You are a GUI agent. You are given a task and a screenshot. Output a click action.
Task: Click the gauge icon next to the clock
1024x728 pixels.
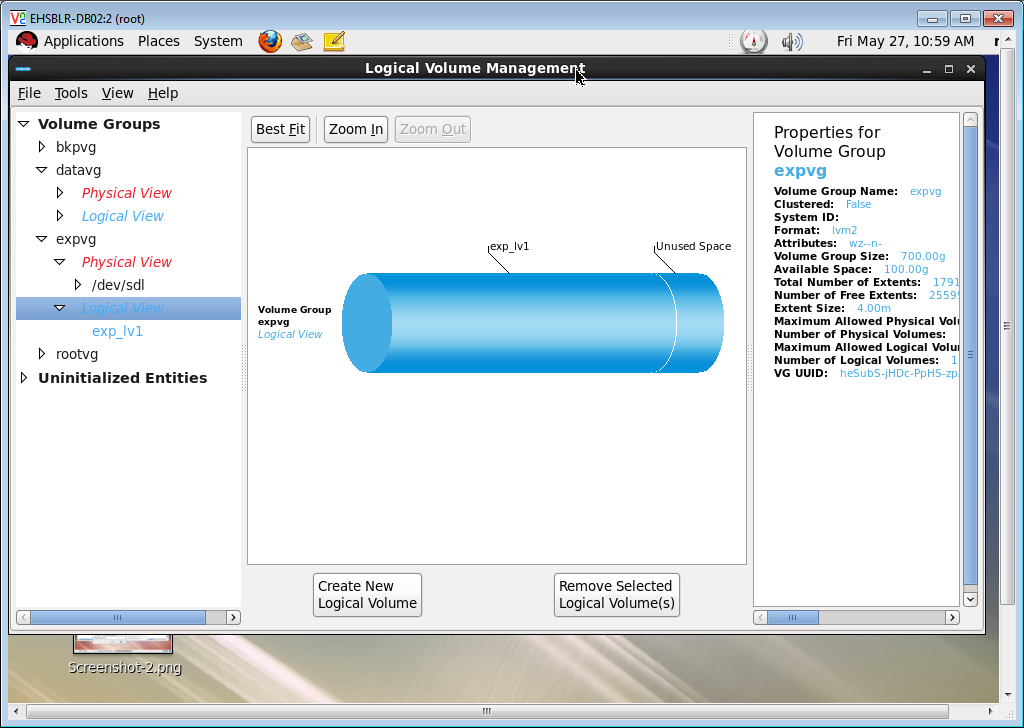coord(752,41)
